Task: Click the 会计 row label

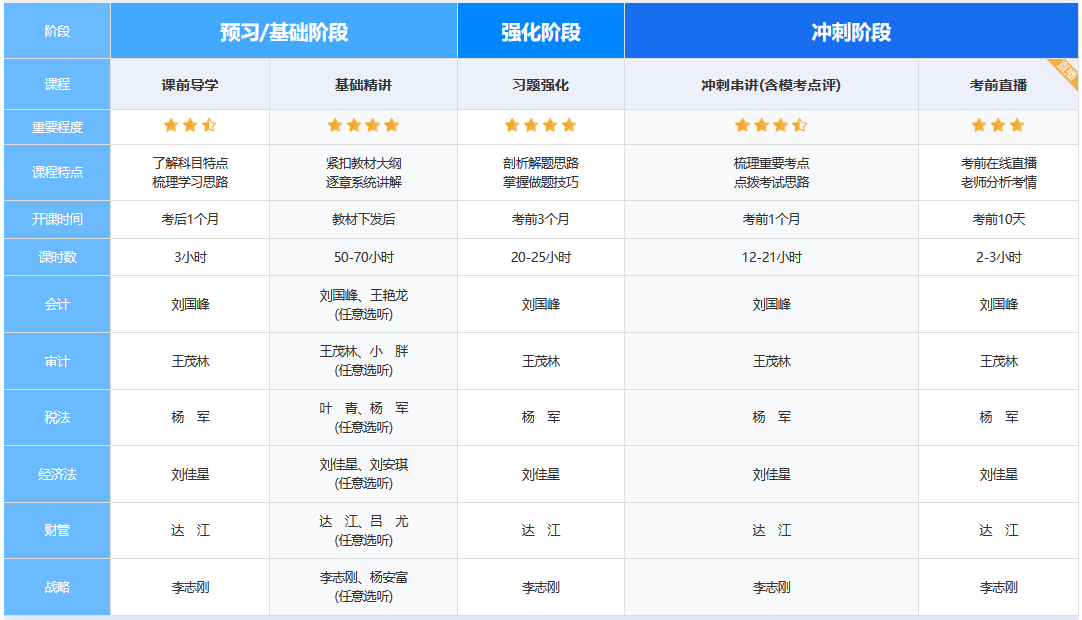Action: pos(57,304)
